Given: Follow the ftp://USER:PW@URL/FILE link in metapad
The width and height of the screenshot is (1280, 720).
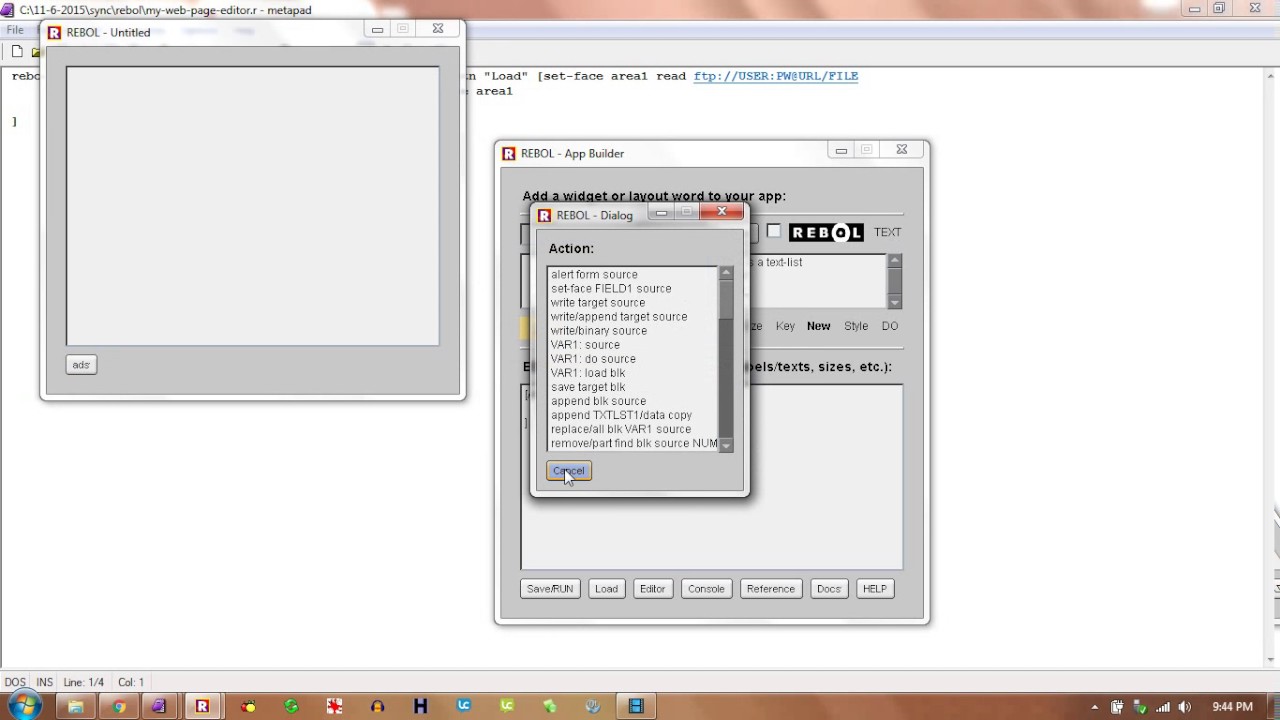Looking at the screenshot, I should (776, 76).
